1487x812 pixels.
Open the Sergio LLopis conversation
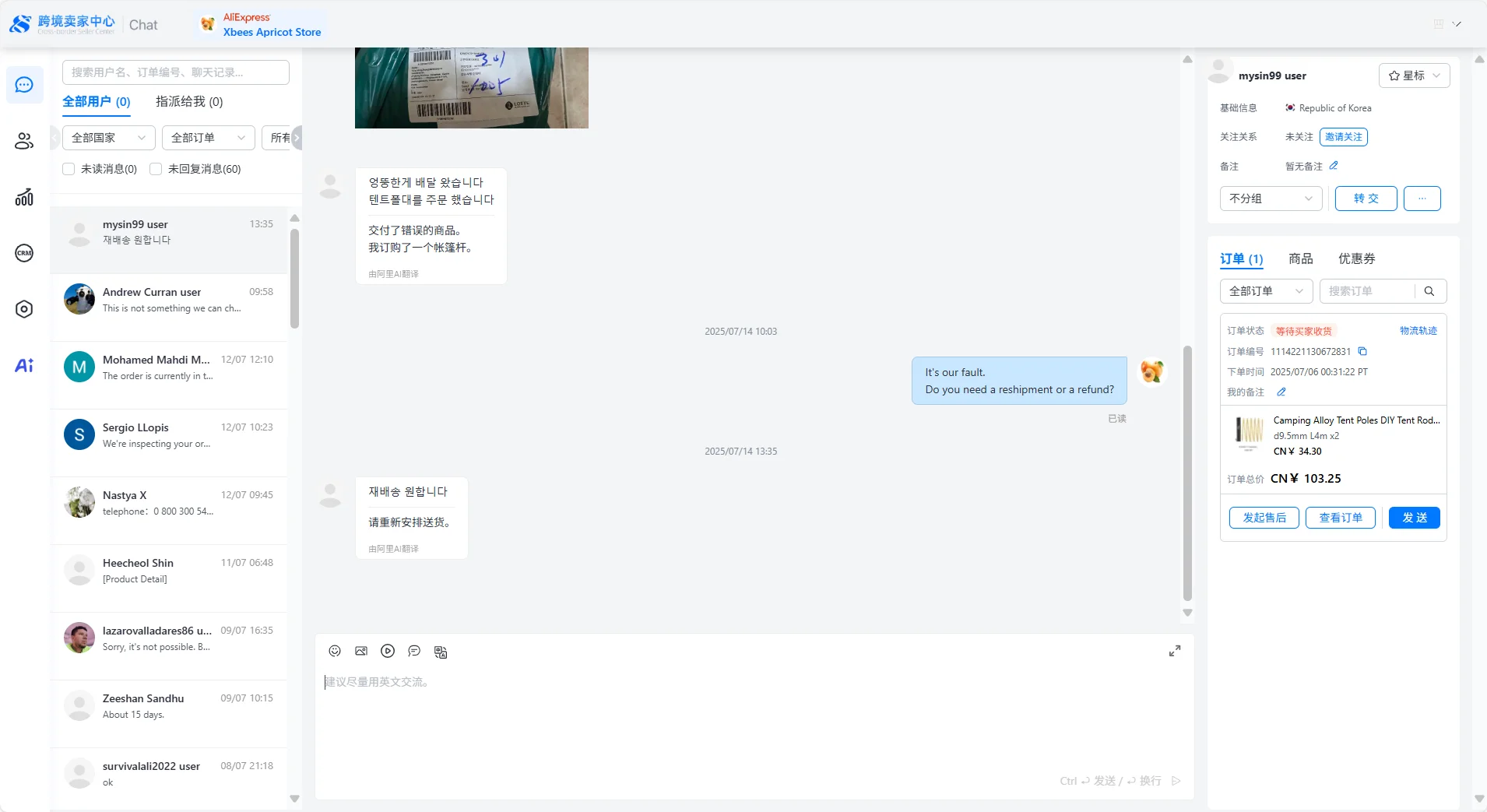point(168,443)
